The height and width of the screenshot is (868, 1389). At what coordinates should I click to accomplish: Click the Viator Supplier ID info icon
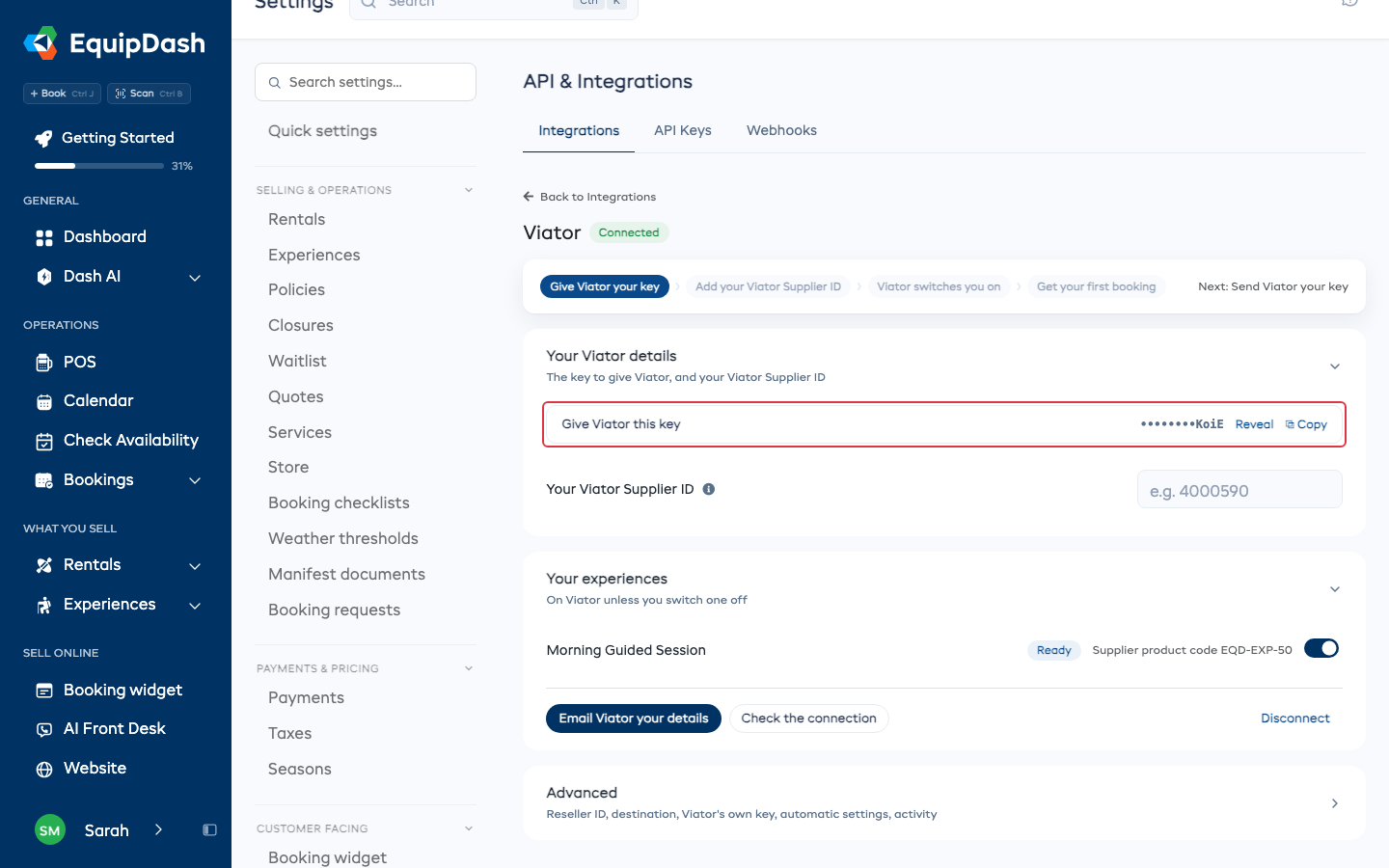click(709, 489)
